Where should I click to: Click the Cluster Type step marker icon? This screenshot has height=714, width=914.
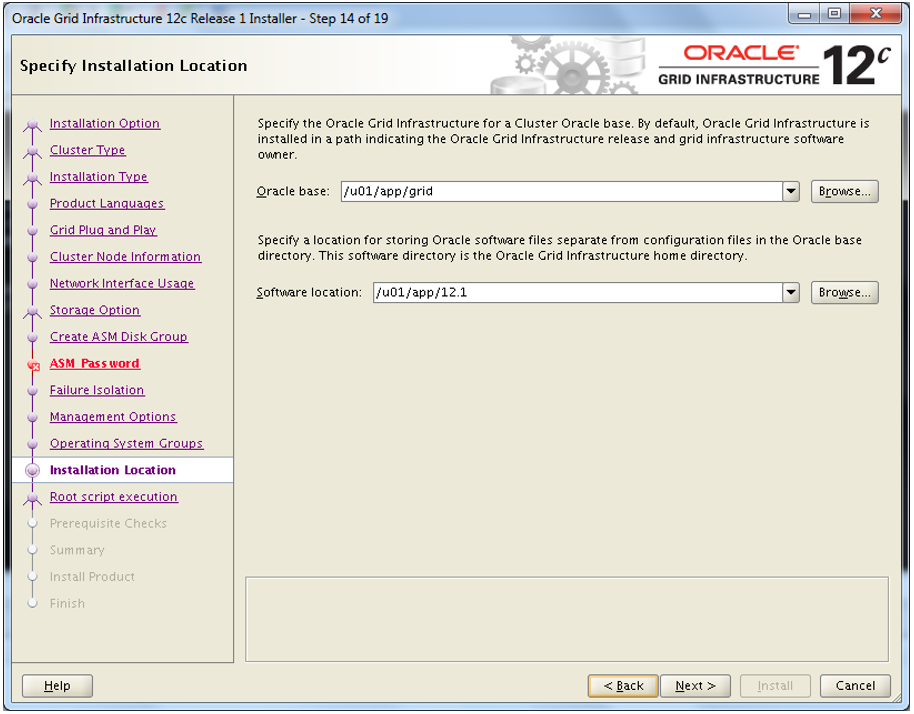tap(33, 152)
